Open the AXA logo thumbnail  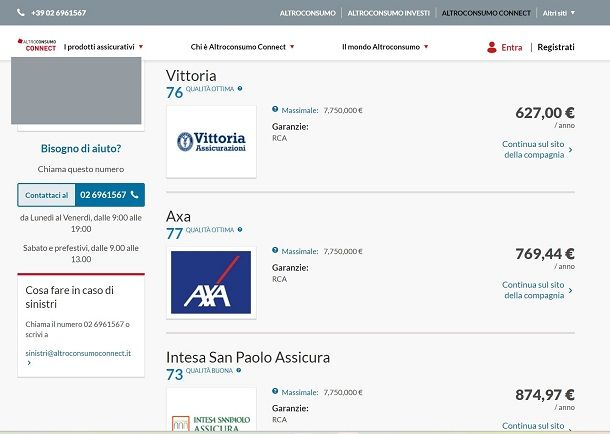point(211,283)
